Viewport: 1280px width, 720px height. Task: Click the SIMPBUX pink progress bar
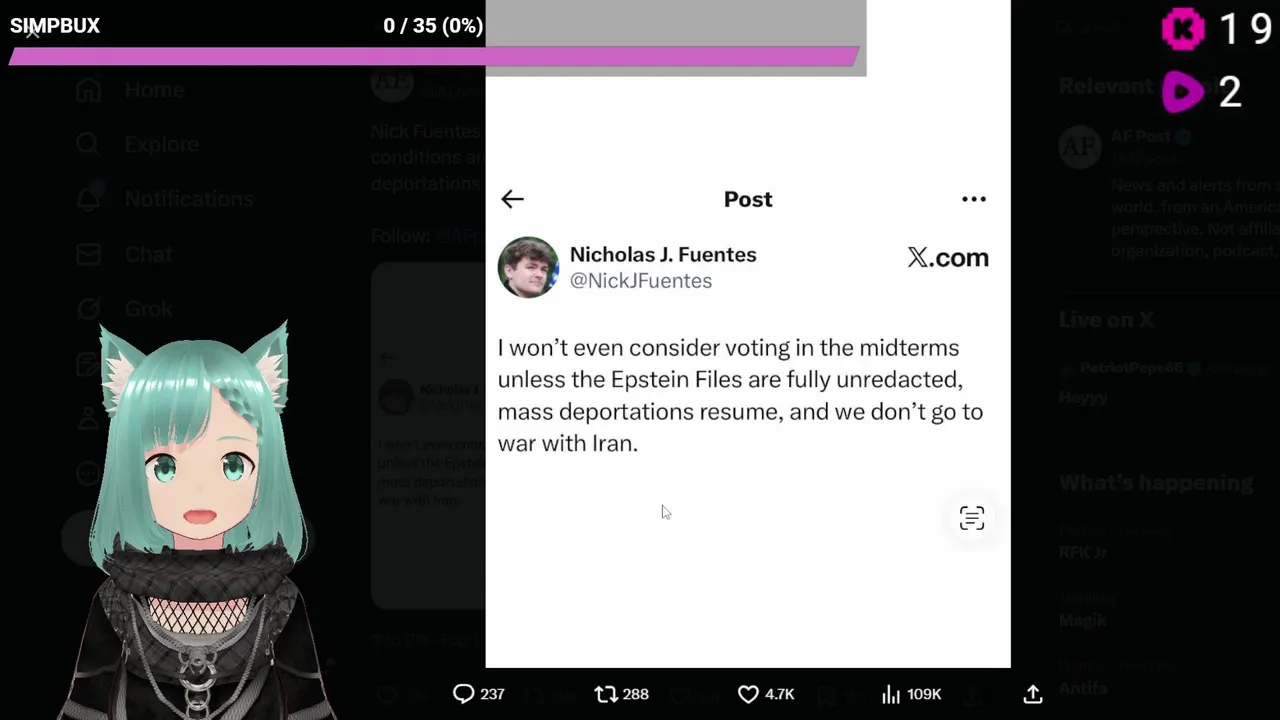[433, 57]
